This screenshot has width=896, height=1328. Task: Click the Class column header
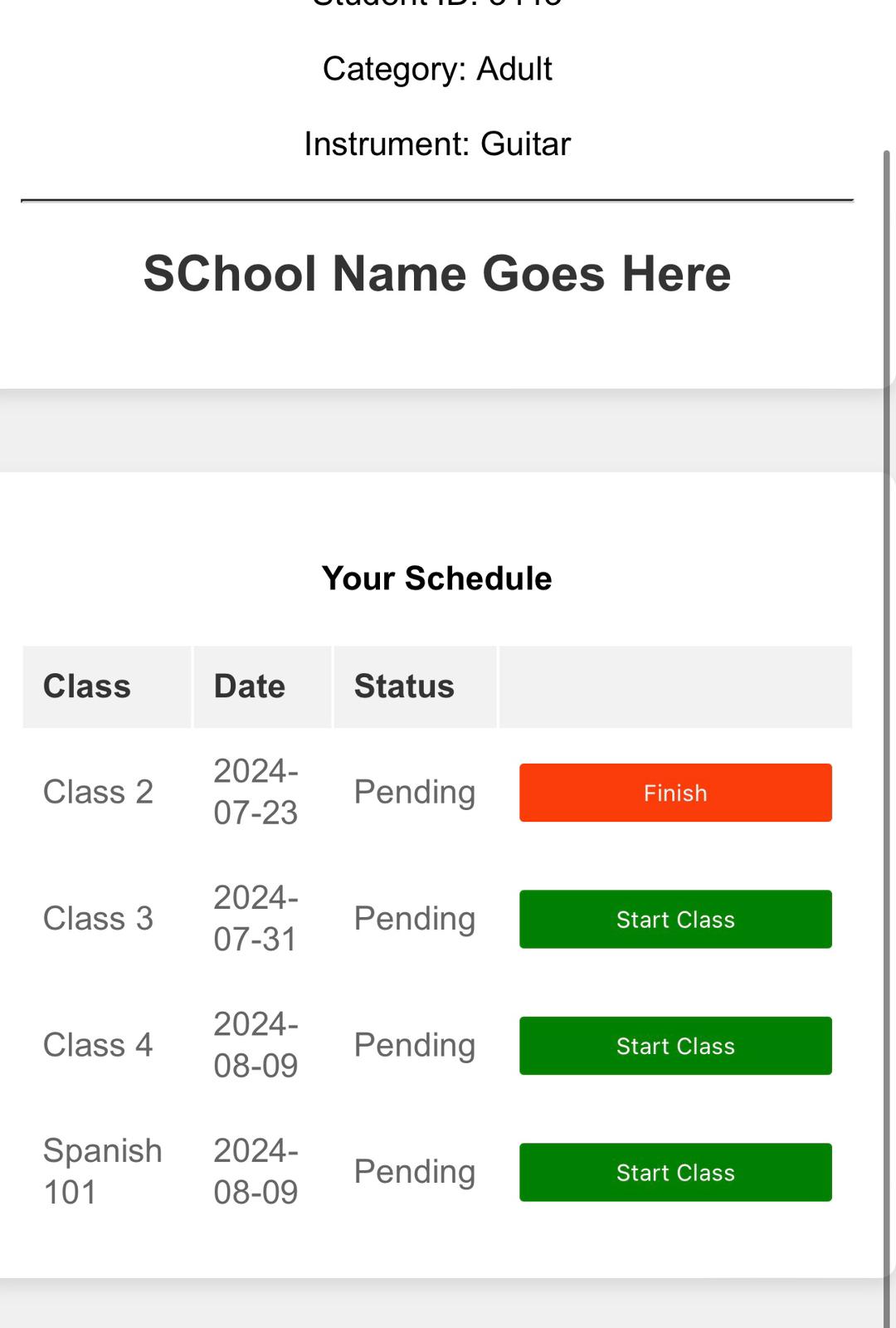click(87, 686)
